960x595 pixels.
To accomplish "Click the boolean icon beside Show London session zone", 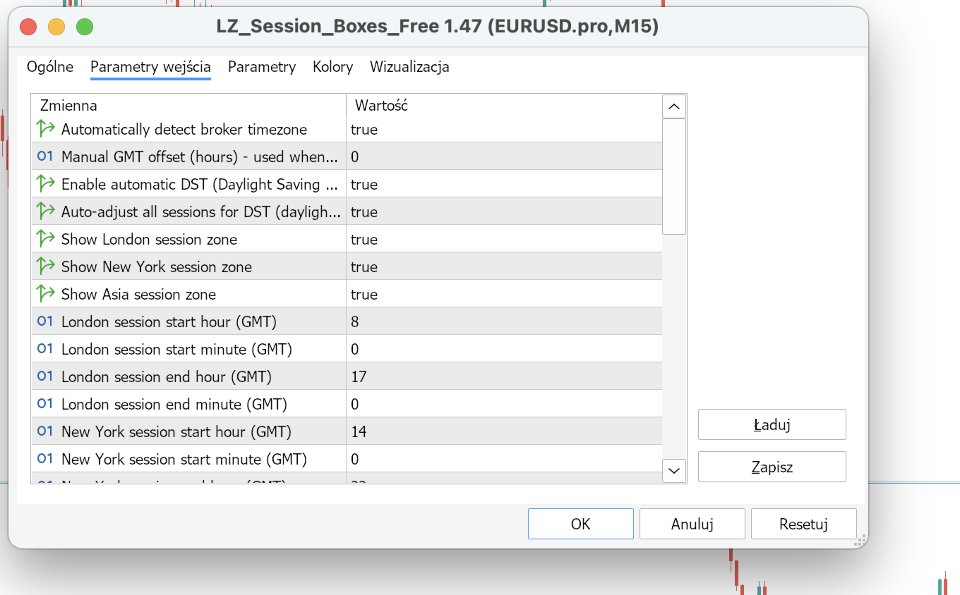I will (x=45, y=239).
